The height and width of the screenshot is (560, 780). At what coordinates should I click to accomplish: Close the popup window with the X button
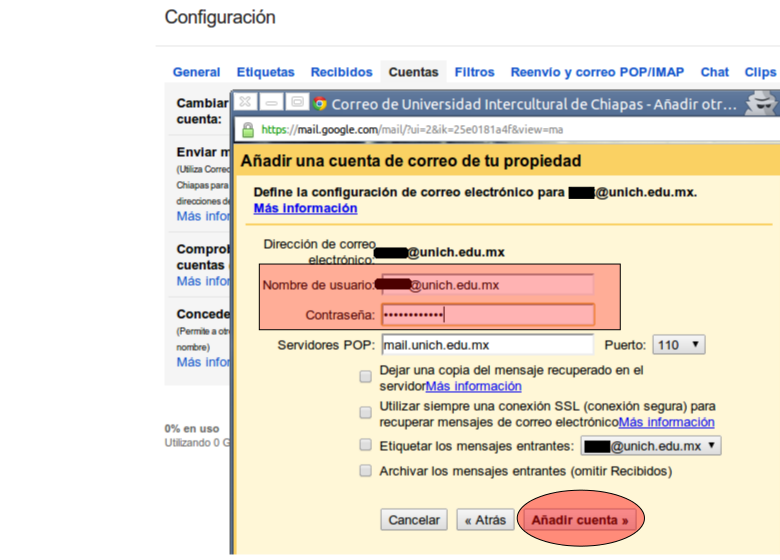pyautogui.click(x=245, y=102)
